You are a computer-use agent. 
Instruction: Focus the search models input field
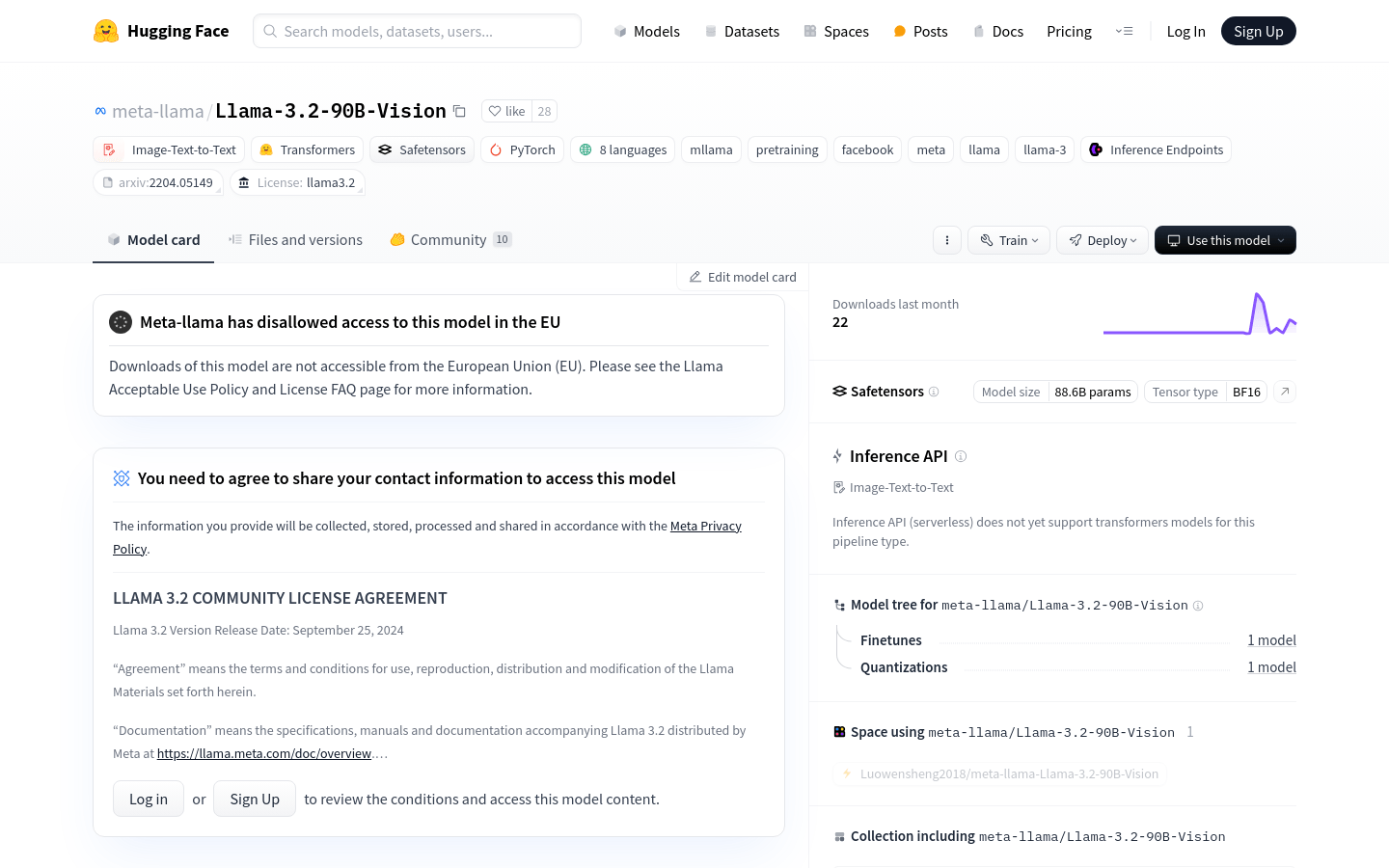click(417, 31)
